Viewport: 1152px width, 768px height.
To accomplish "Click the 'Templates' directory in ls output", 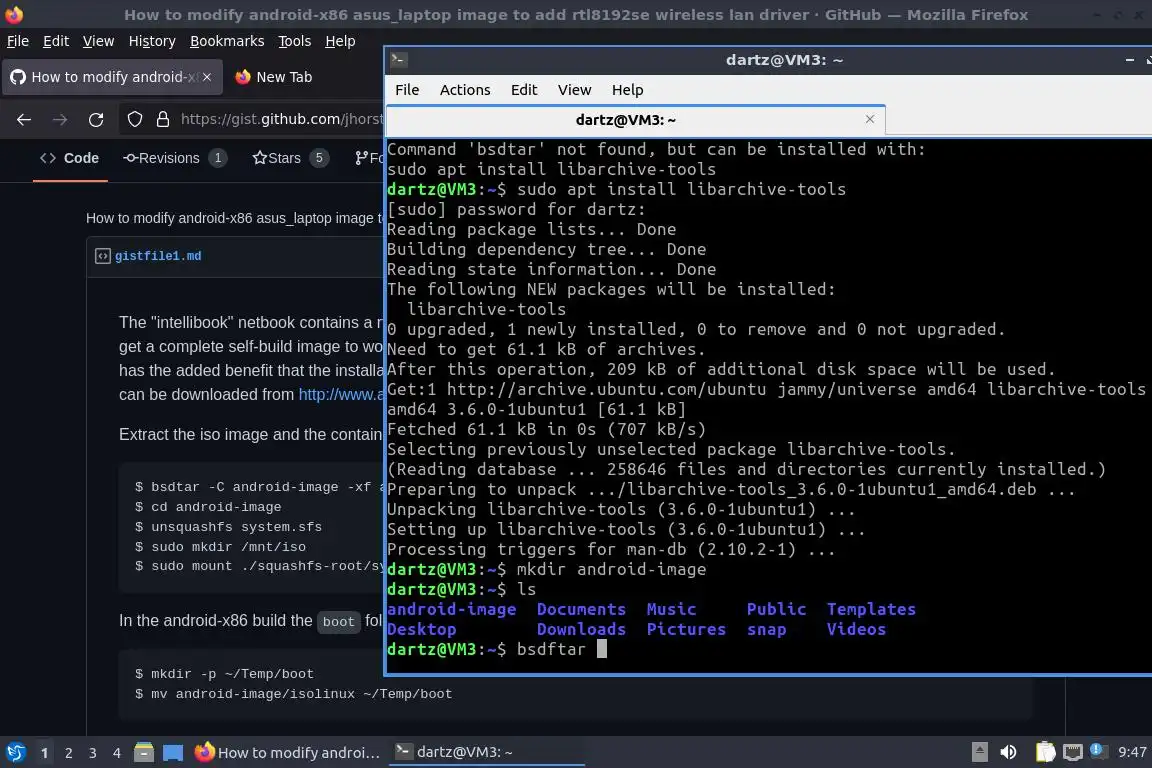I will [871, 609].
